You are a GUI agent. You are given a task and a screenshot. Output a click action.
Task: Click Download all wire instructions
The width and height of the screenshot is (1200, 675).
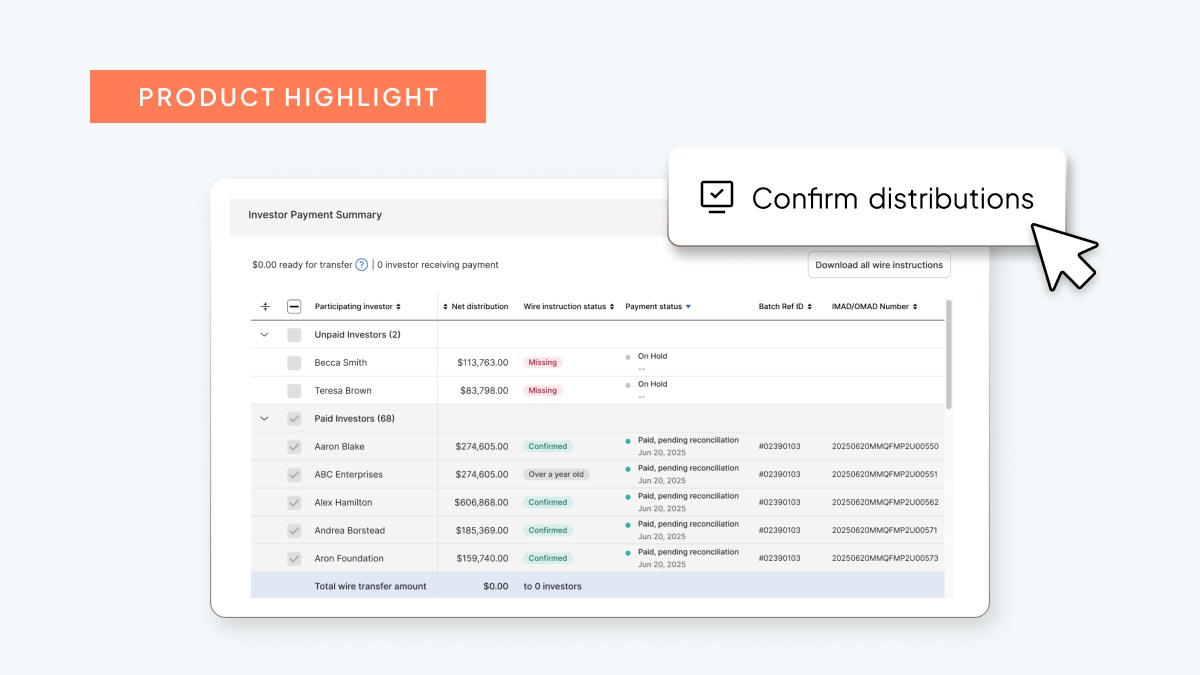(879, 264)
